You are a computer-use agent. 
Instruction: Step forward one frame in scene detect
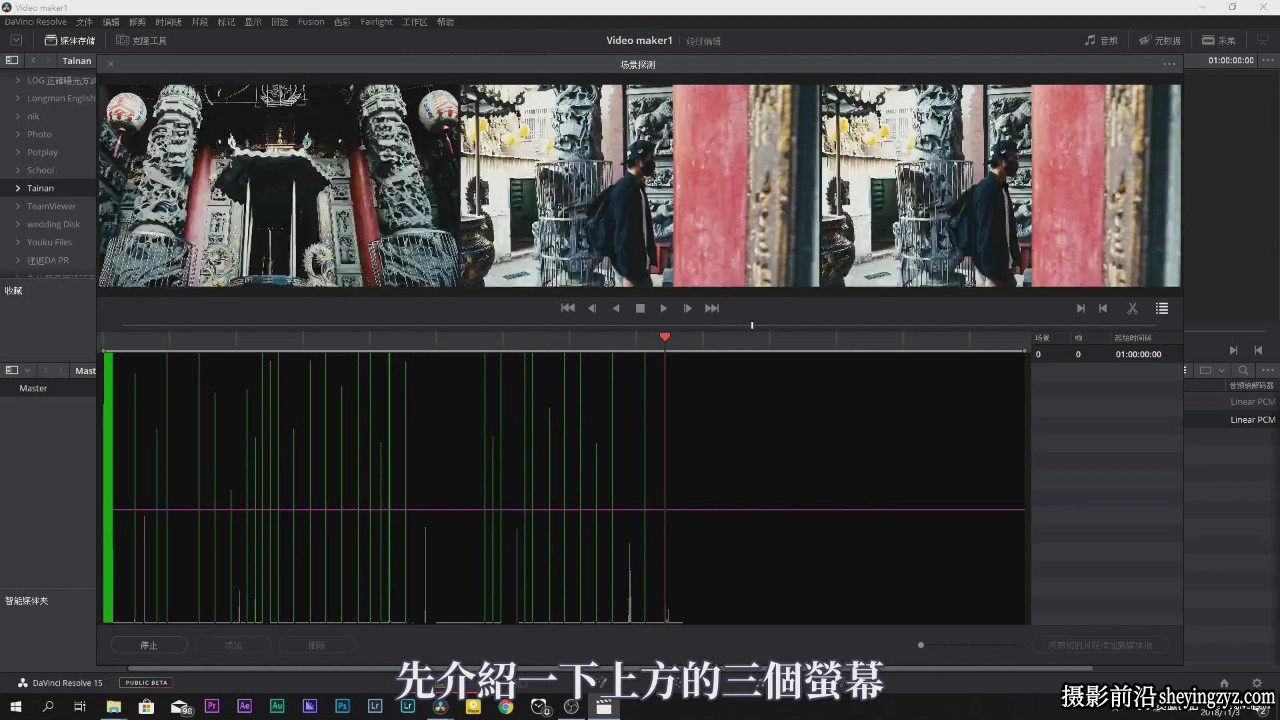point(688,308)
